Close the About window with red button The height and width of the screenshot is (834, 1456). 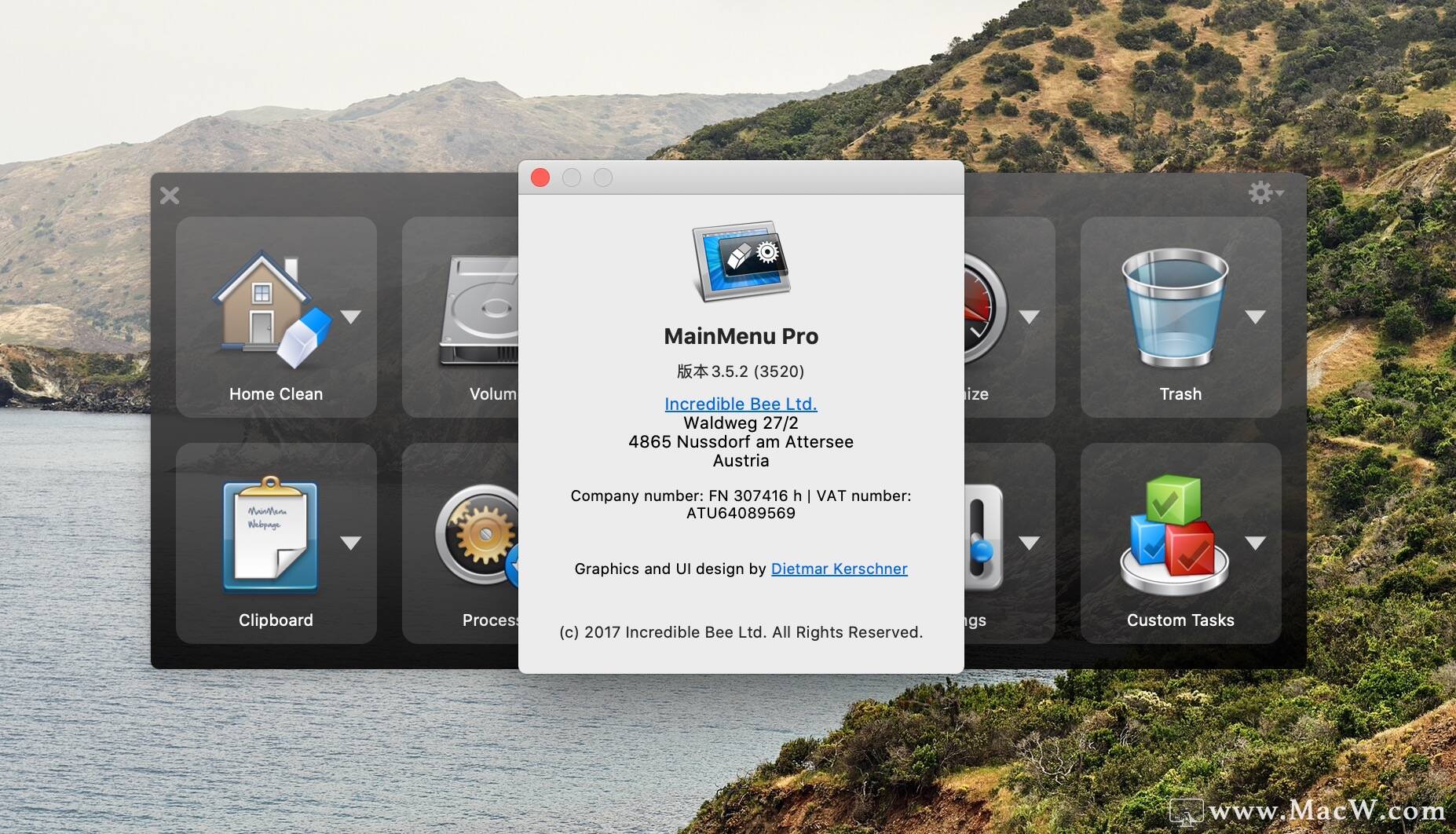540,177
